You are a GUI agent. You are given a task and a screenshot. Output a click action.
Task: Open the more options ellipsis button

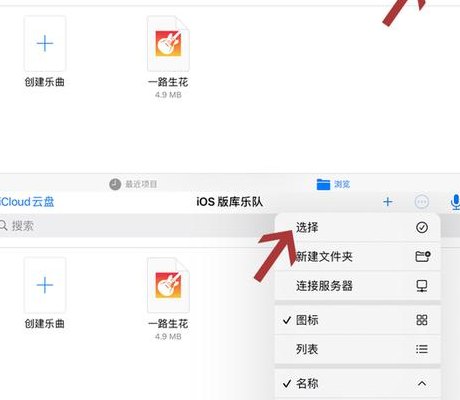[x=422, y=202]
